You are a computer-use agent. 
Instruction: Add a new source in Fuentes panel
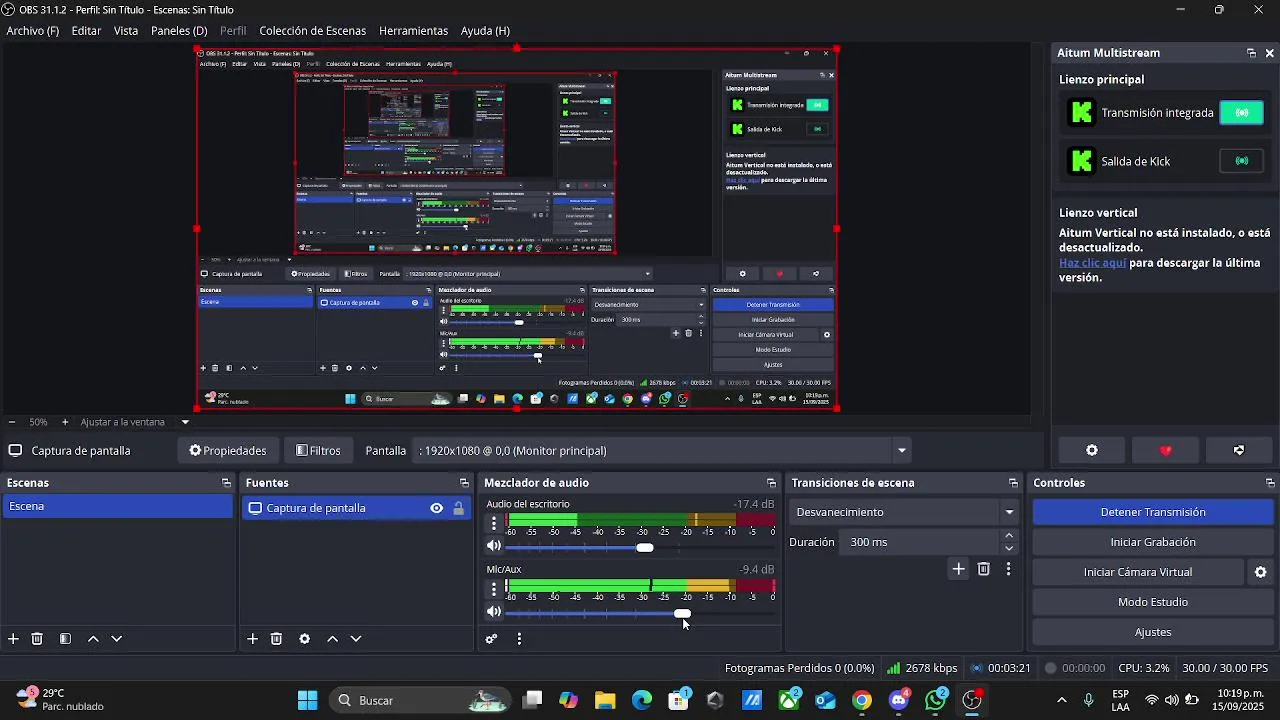pos(253,639)
